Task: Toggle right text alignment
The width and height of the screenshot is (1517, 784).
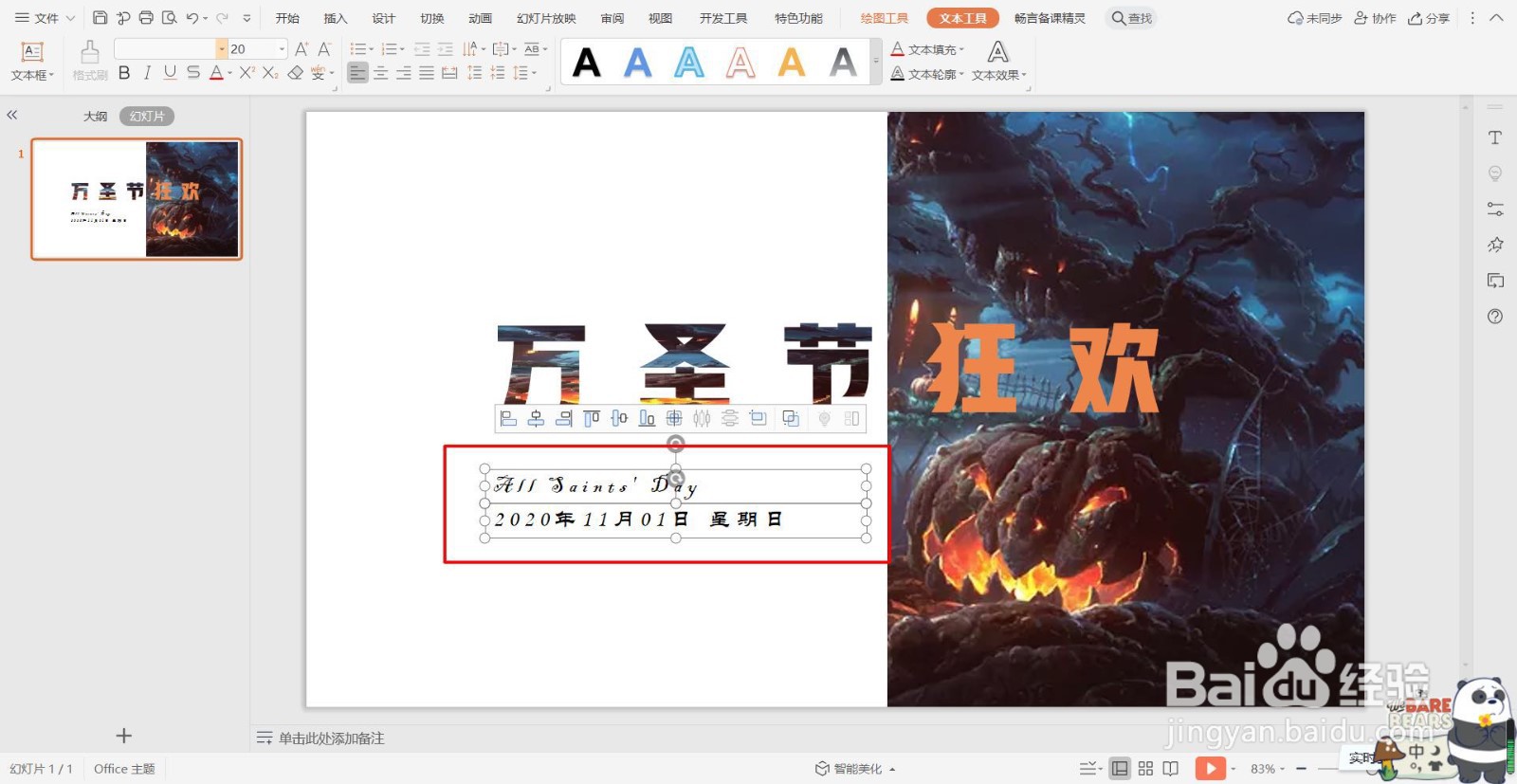Action: [x=404, y=73]
